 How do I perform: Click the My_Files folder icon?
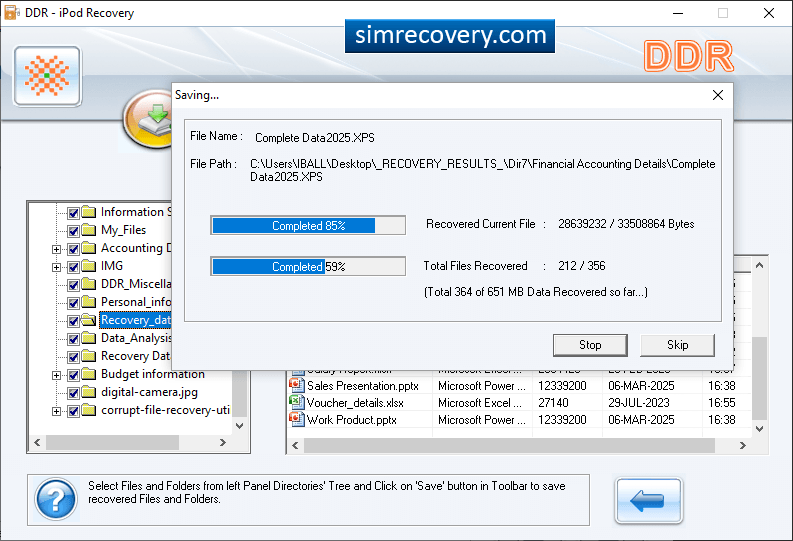[89, 230]
